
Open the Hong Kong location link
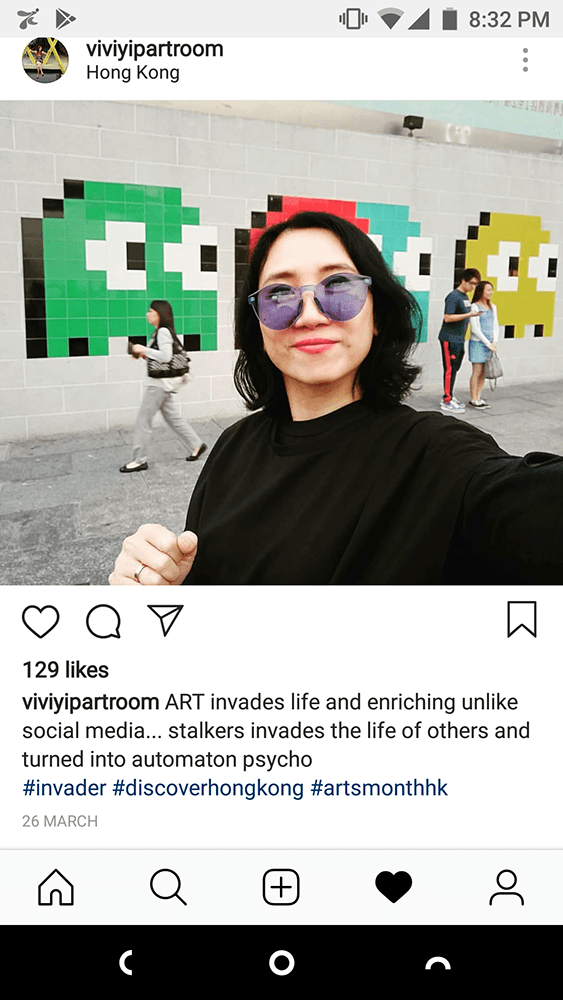(x=133, y=73)
